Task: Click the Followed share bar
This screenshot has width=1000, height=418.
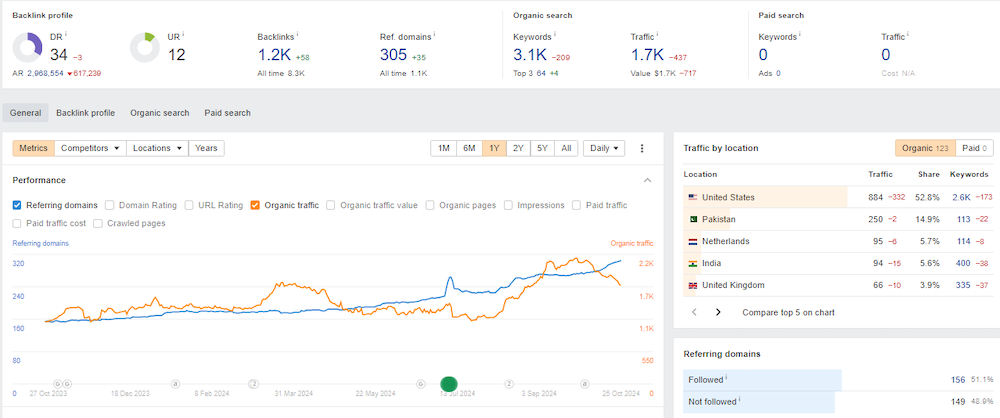Action: click(762, 380)
